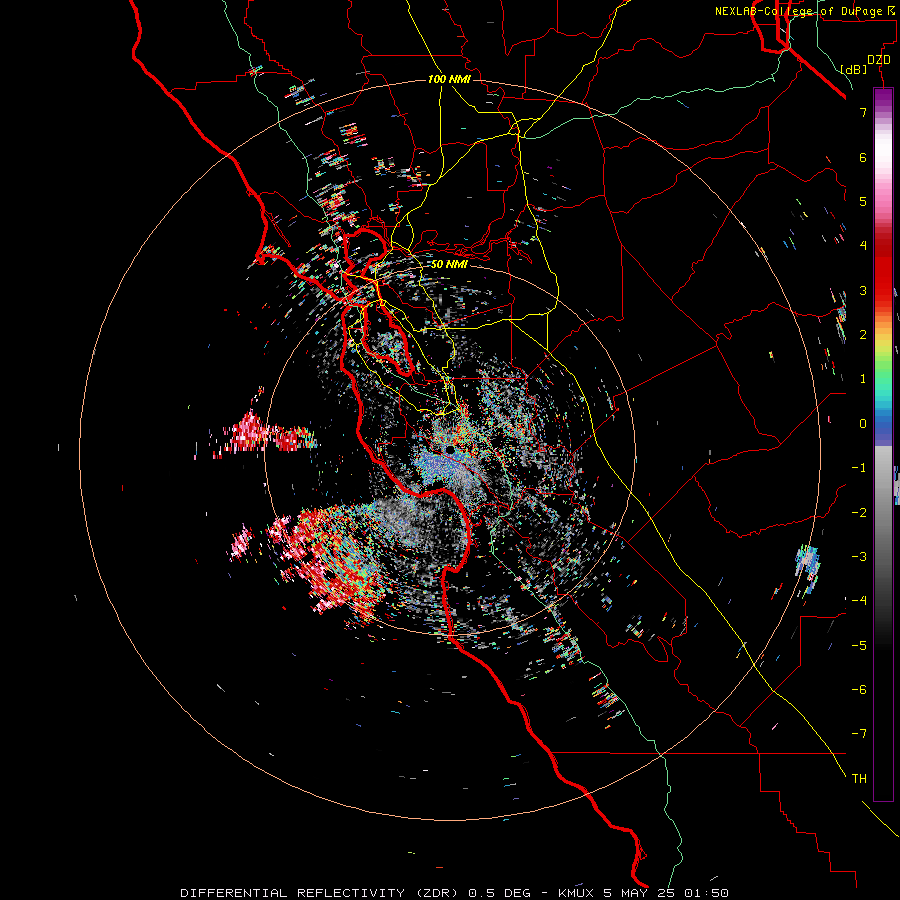Image resolution: width=900 pixels, height=900 pixels.
Task: Click the "[dB]" unit label
Action: coord(853,69)
